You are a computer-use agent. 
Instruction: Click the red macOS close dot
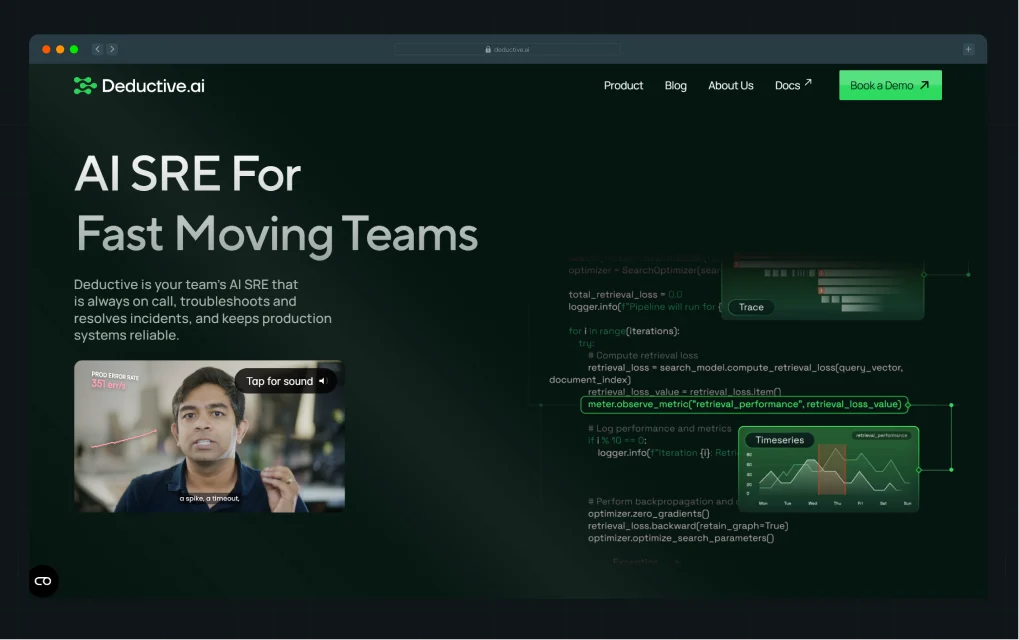point(46,49)
